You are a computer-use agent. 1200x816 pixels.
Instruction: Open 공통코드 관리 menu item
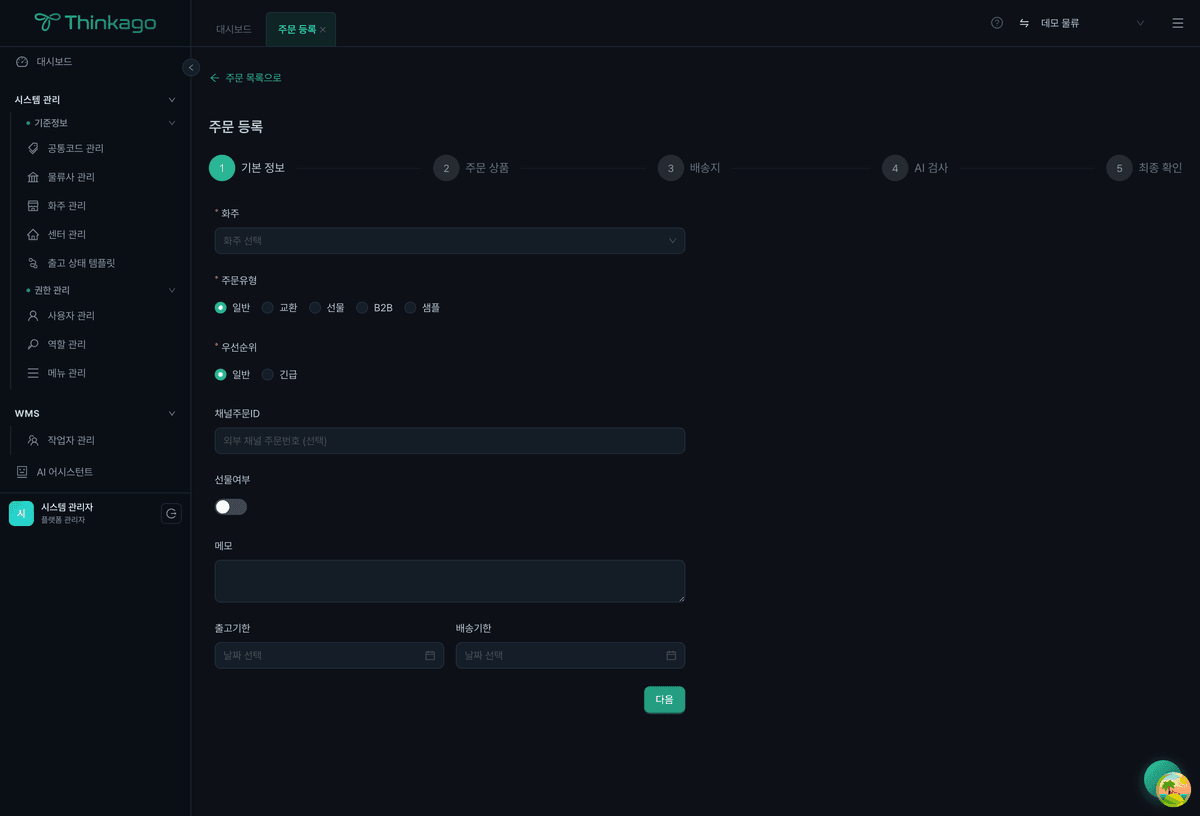click(x=75, y=149)
